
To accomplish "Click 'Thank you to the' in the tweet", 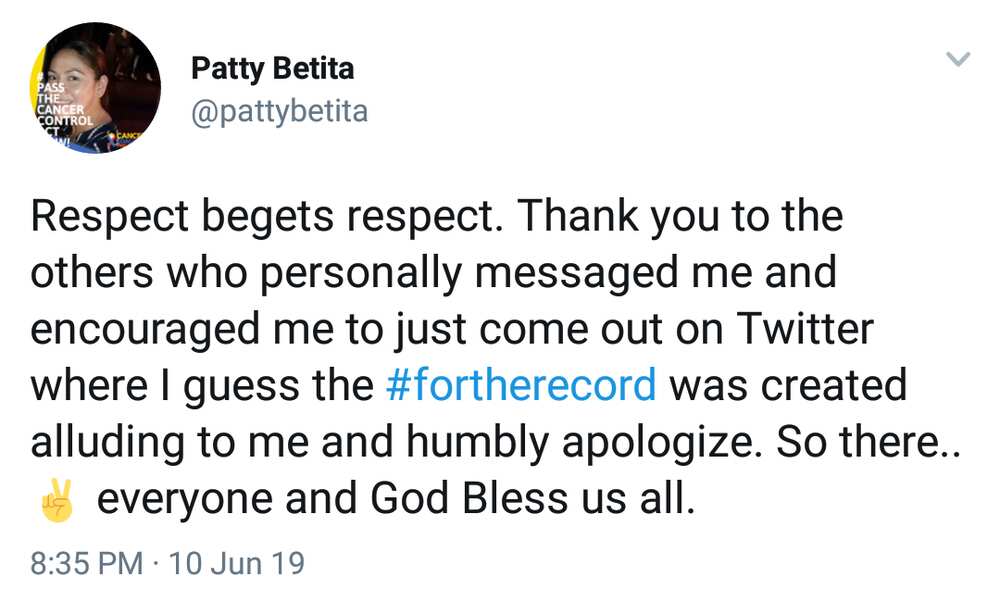I will (x=679, y=217).
